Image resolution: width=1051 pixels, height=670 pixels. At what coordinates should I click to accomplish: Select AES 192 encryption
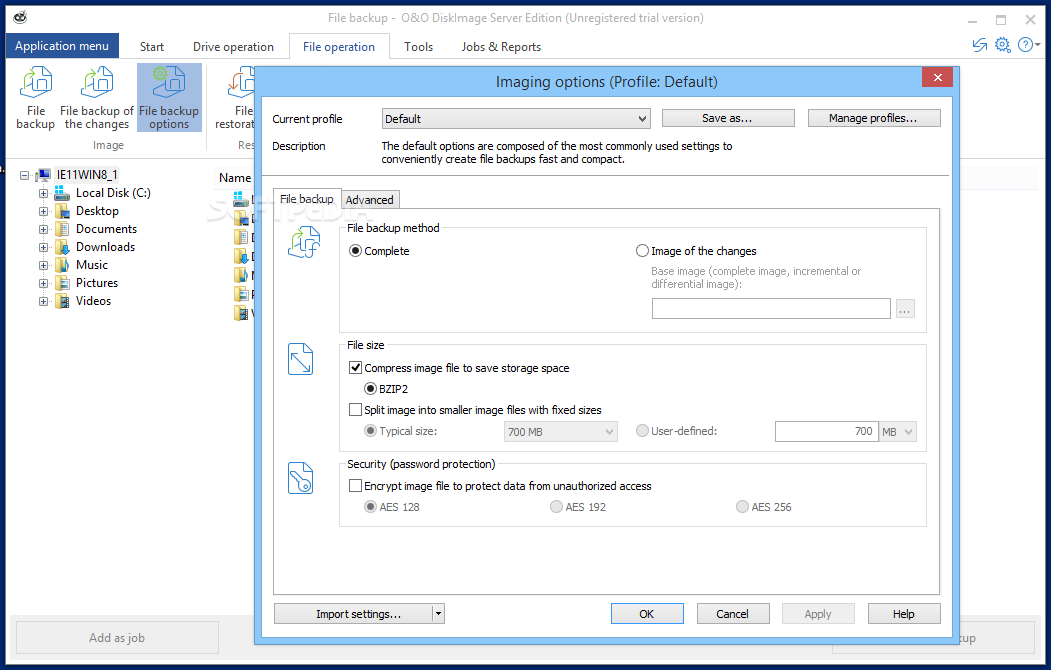click(556, 507)
